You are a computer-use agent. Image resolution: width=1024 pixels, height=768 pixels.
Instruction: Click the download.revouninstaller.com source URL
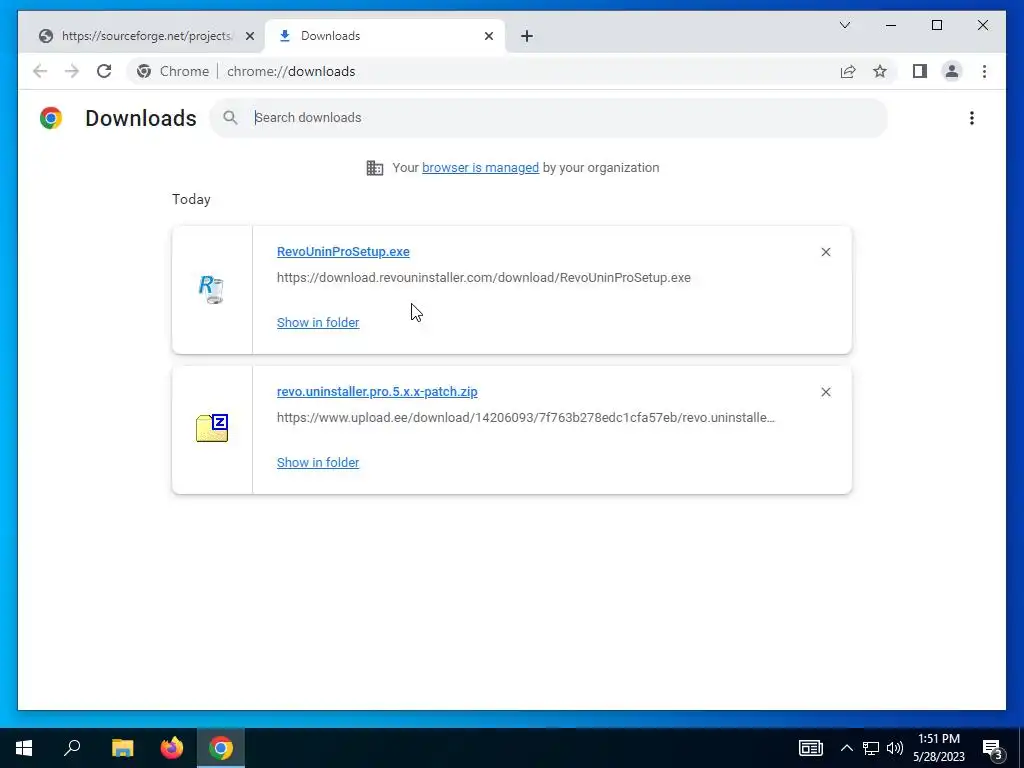pos(483,278)
